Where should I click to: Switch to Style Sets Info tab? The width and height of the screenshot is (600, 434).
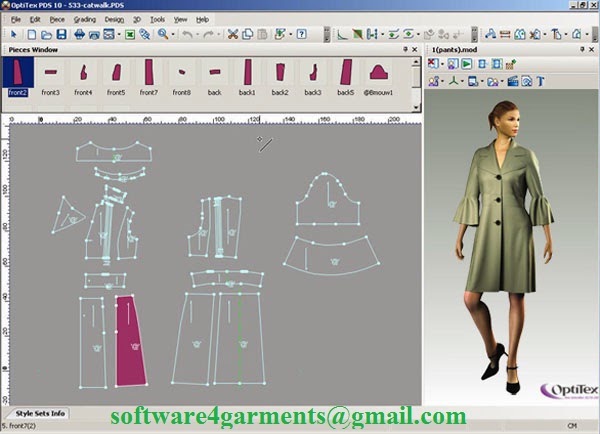(40, 413)
